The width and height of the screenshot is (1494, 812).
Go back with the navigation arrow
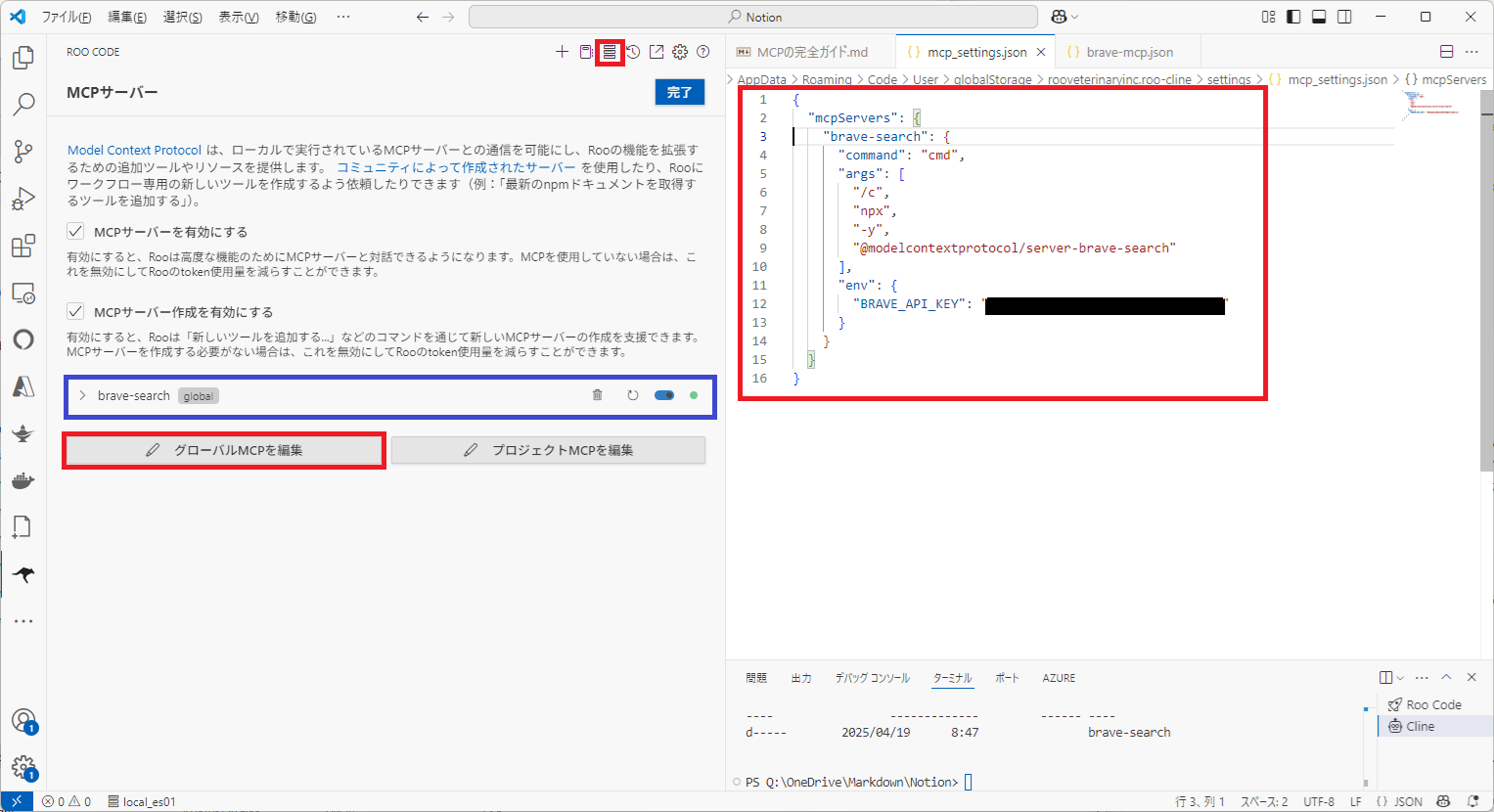click(423, 17)
